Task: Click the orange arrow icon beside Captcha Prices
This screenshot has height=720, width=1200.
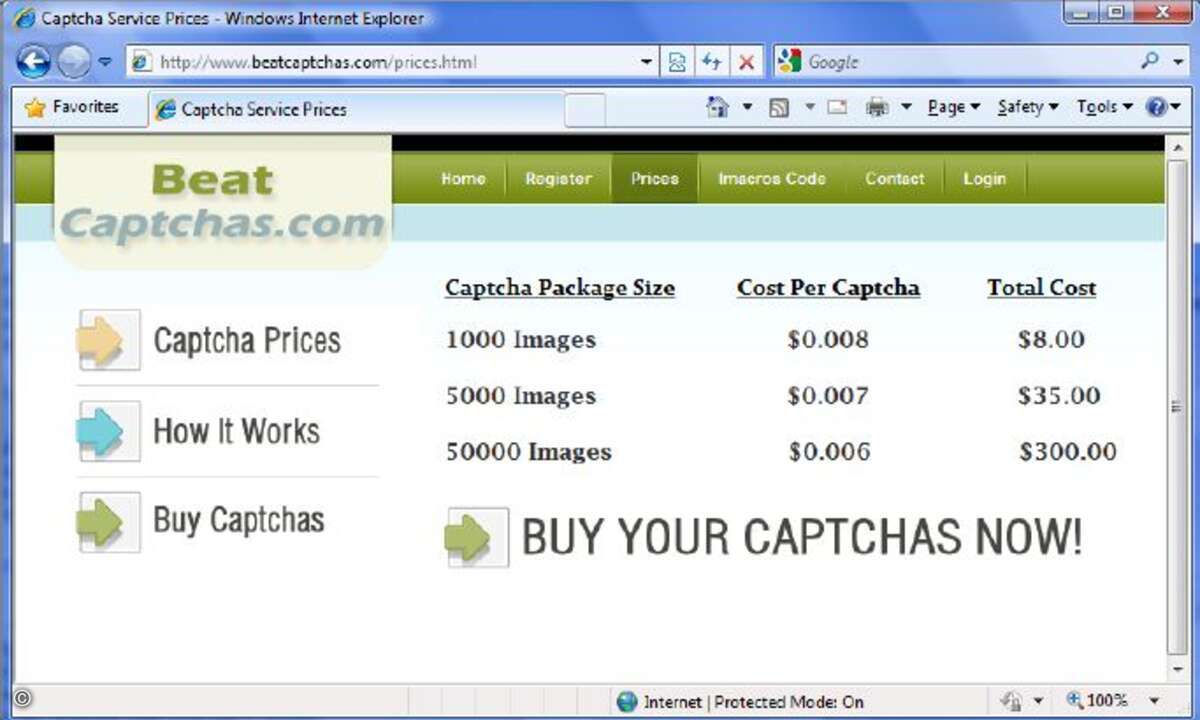Action: 108,340
